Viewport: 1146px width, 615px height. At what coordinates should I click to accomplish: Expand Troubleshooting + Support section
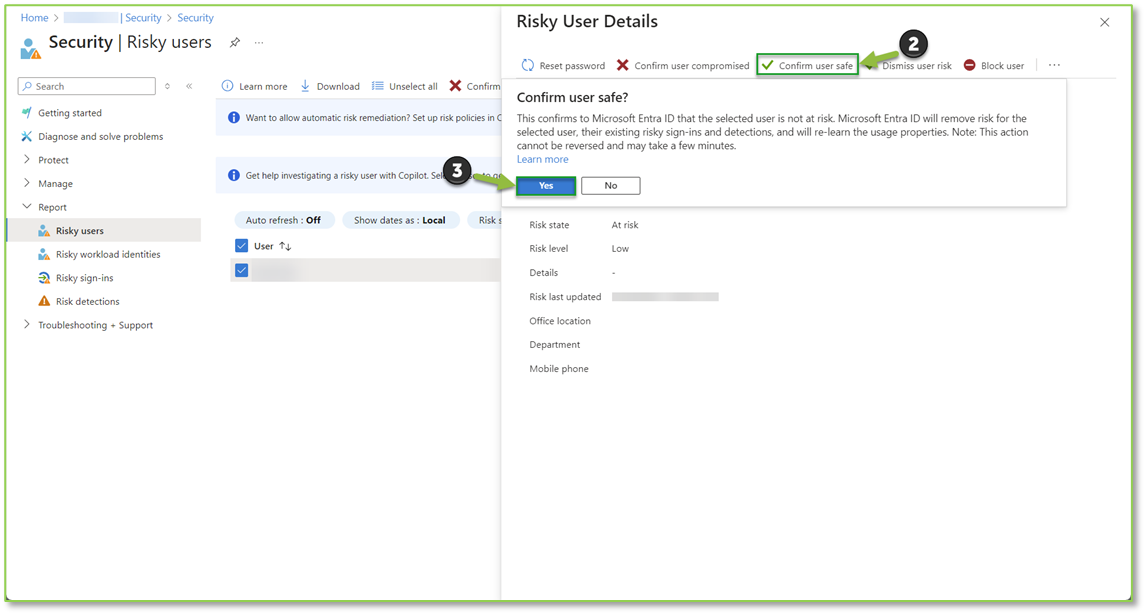point(95,325)
